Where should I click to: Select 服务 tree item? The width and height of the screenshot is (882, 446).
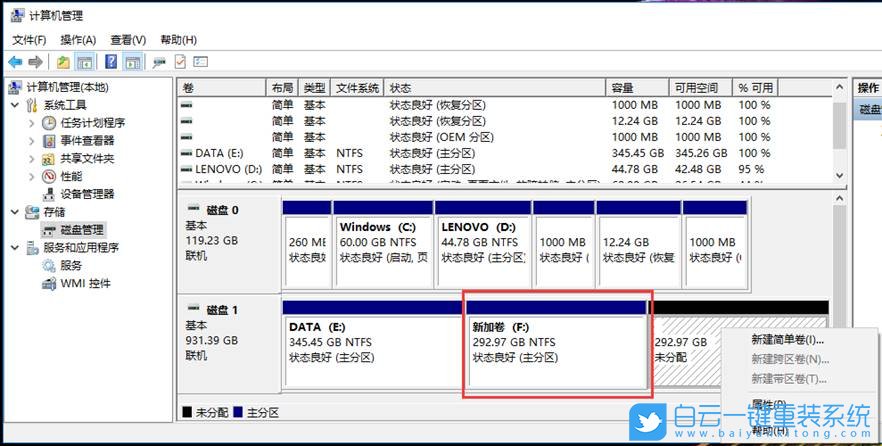[71, 265]
